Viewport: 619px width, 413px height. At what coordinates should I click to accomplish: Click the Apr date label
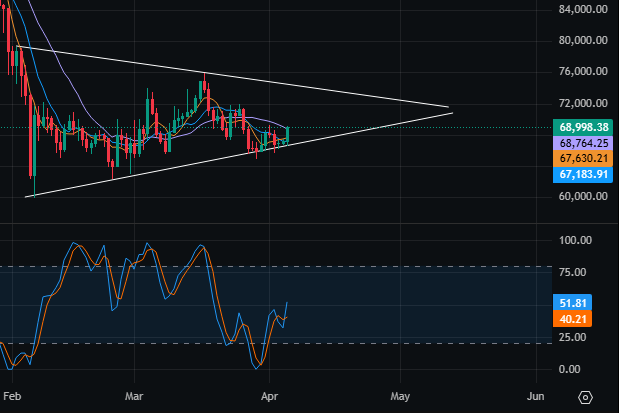pos(269,396)
